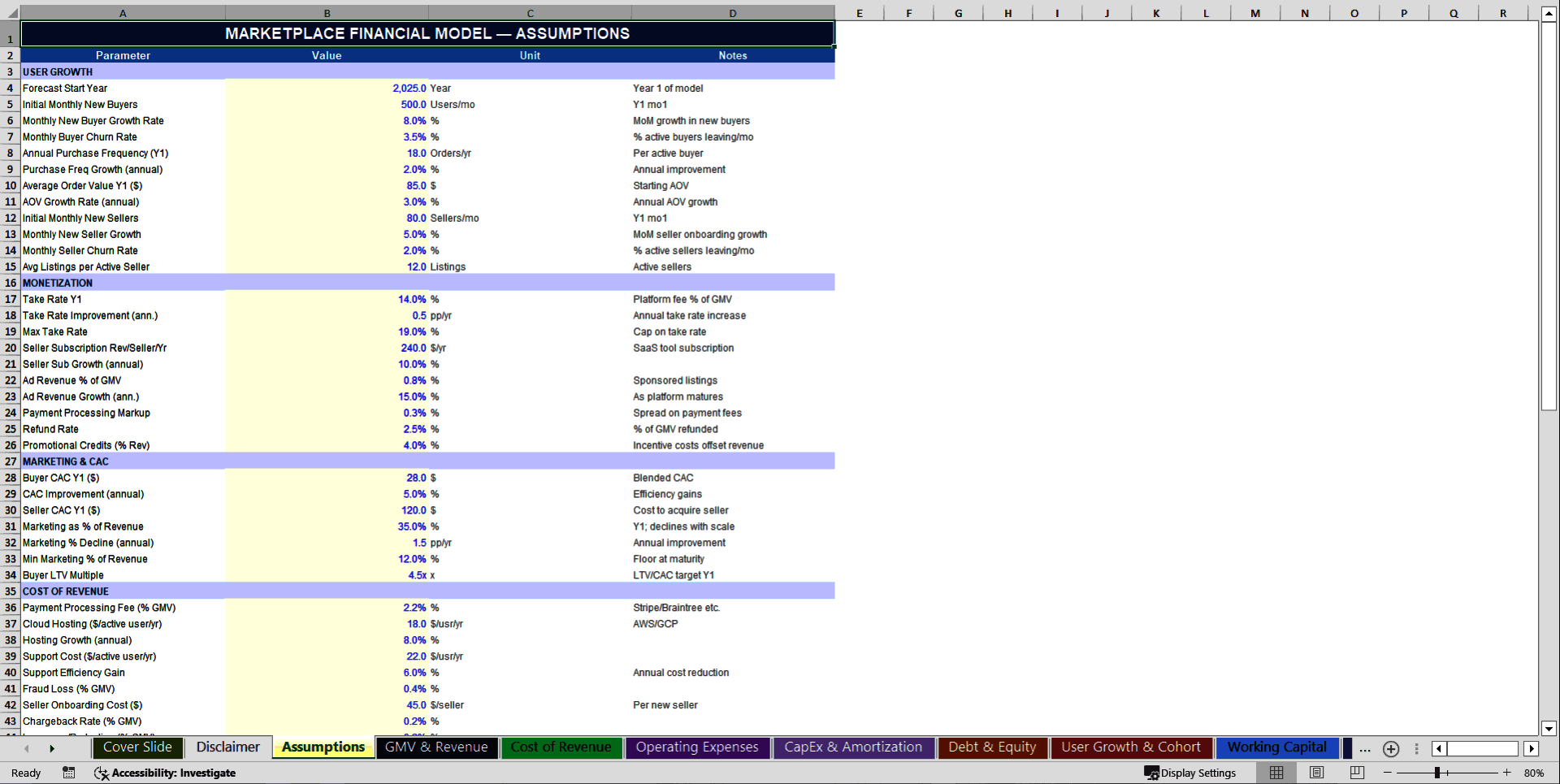Switch to the GMV & Revenue tab

pyautogui.click(x=437, y=747)
